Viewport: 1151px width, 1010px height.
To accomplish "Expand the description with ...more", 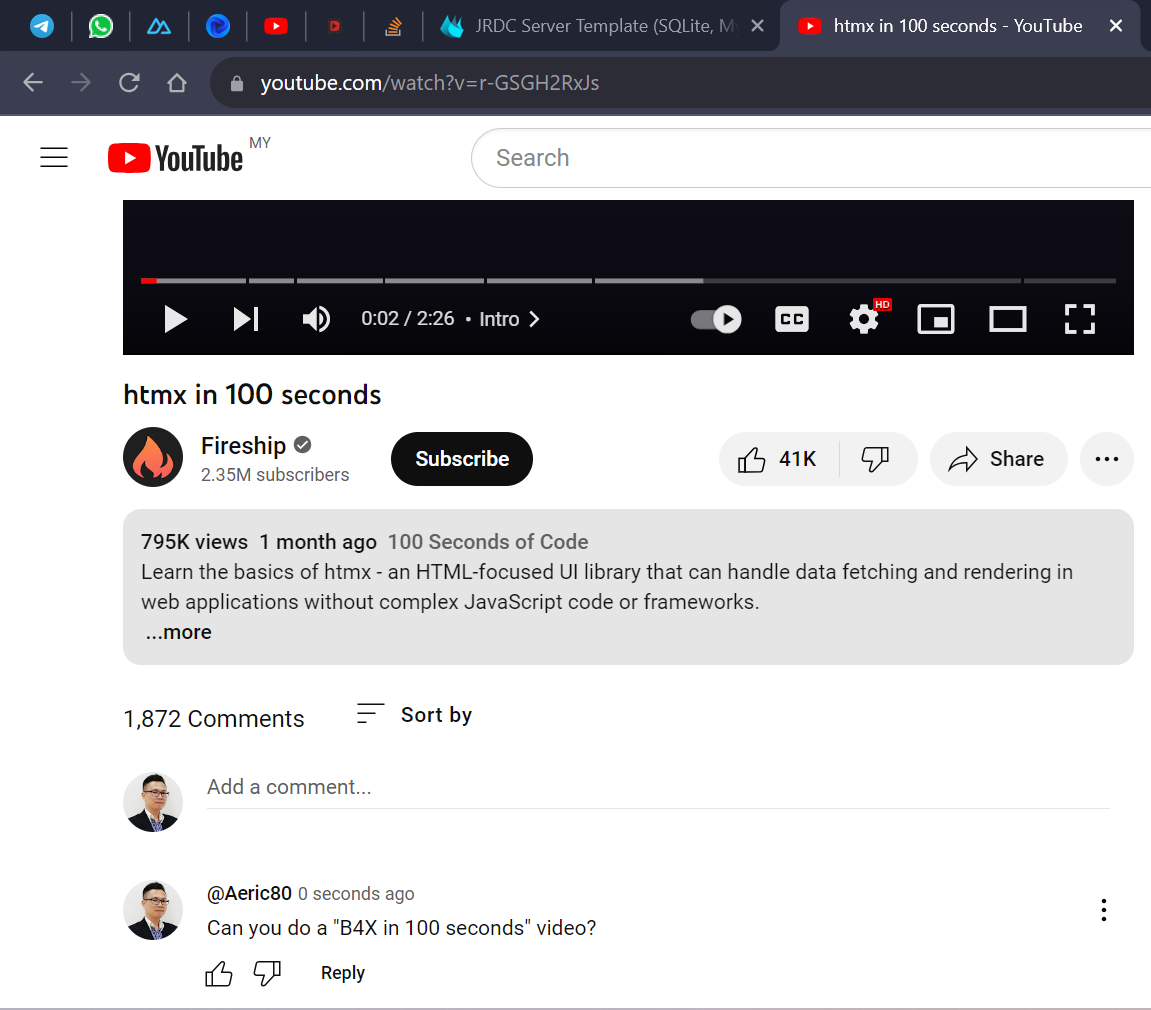I will [x=178, y=632].
